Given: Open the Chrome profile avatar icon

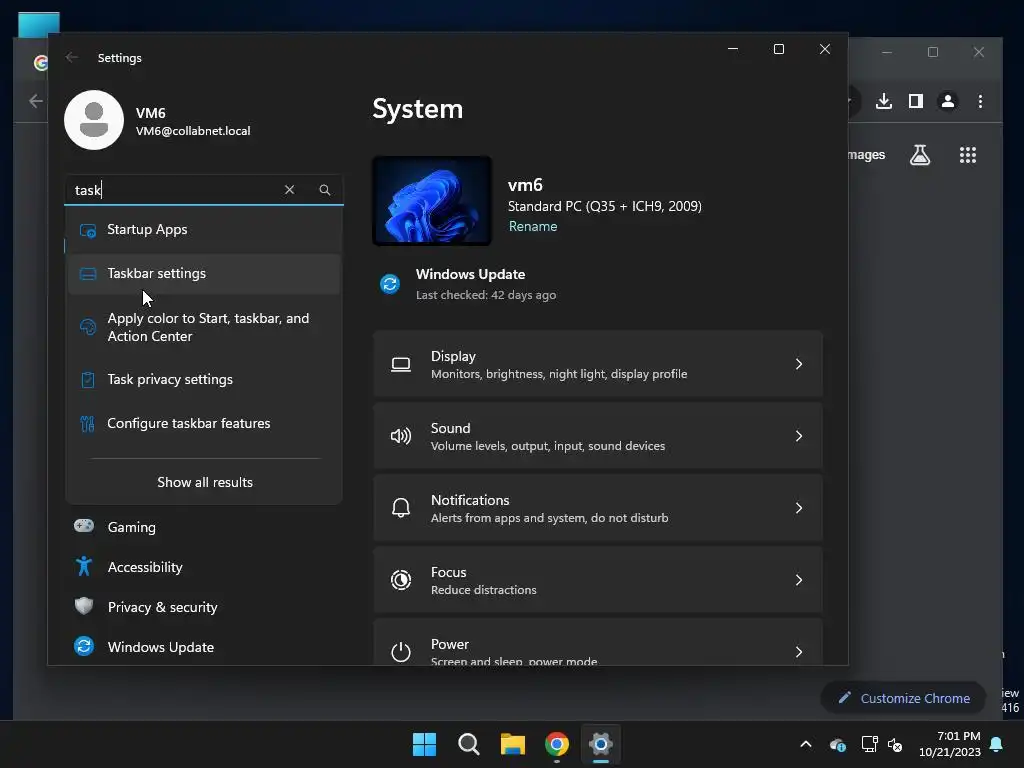Looking at the screenshot, I should click(x=948, y=101).
